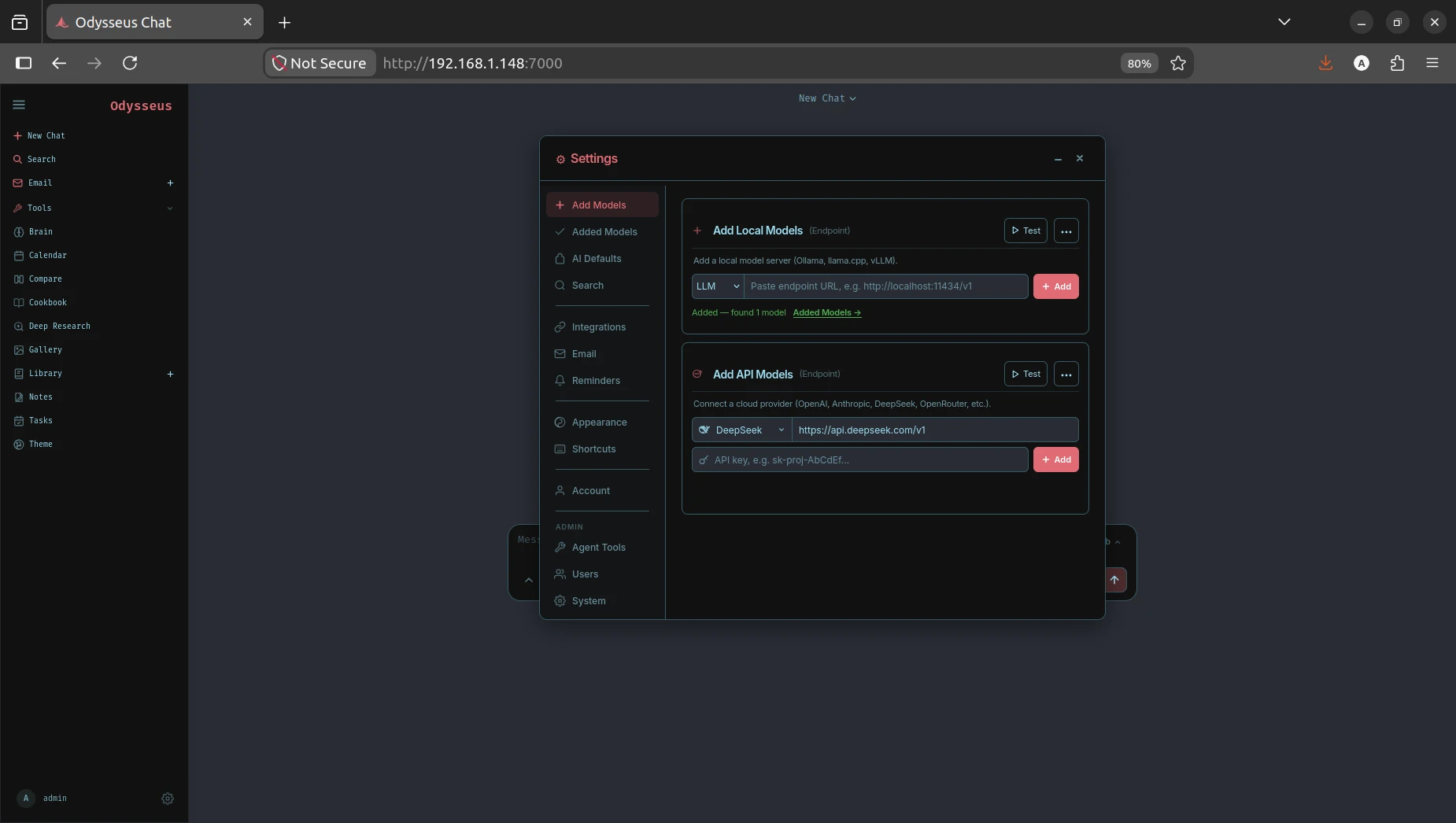Image resolution: width=1456 pixels, height=823 pixels.
Task: Open Agent Tools admin tab
Action: (x=602, y=547)
